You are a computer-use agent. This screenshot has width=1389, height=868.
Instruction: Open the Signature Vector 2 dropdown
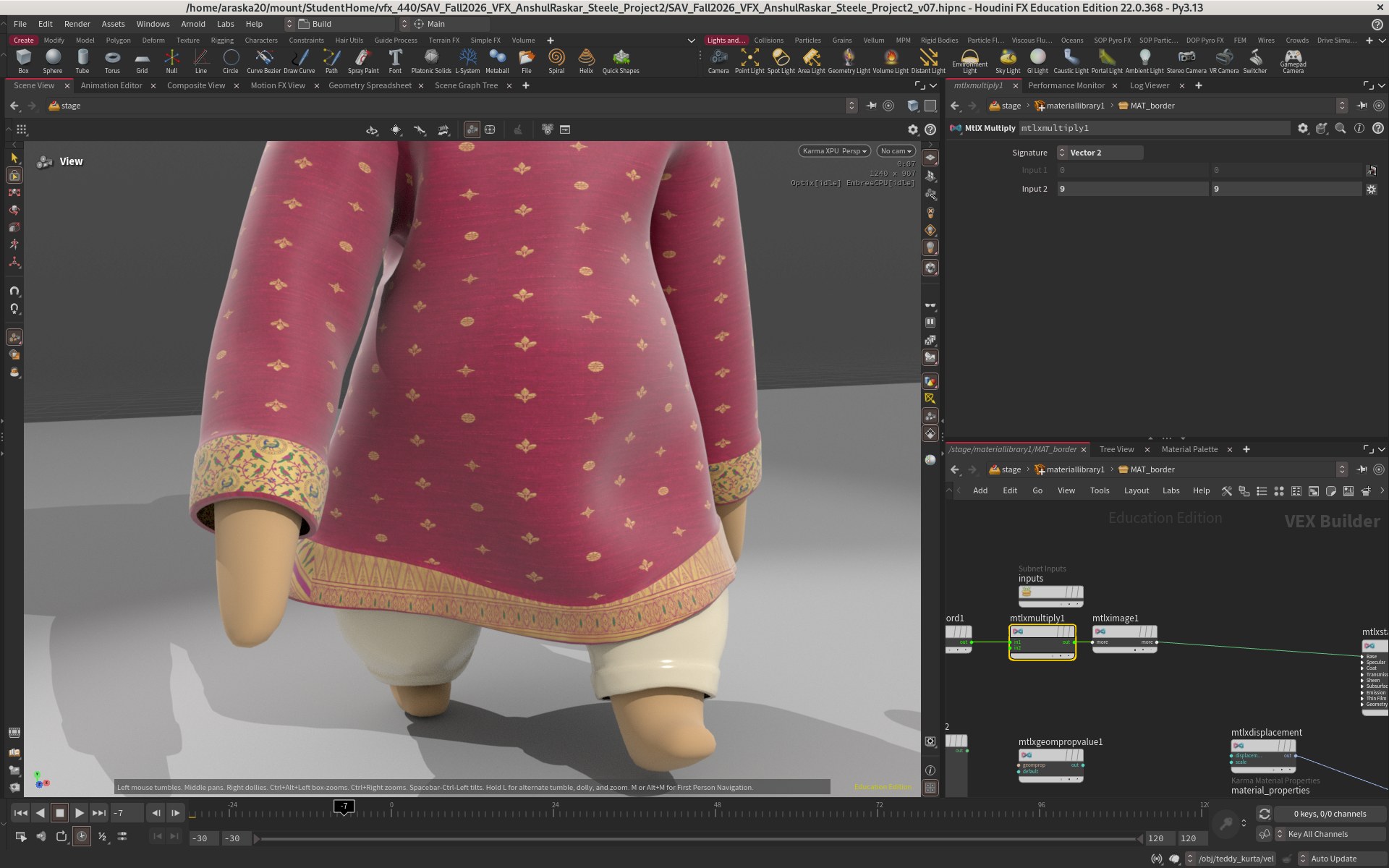click(x=1100, y=153)
